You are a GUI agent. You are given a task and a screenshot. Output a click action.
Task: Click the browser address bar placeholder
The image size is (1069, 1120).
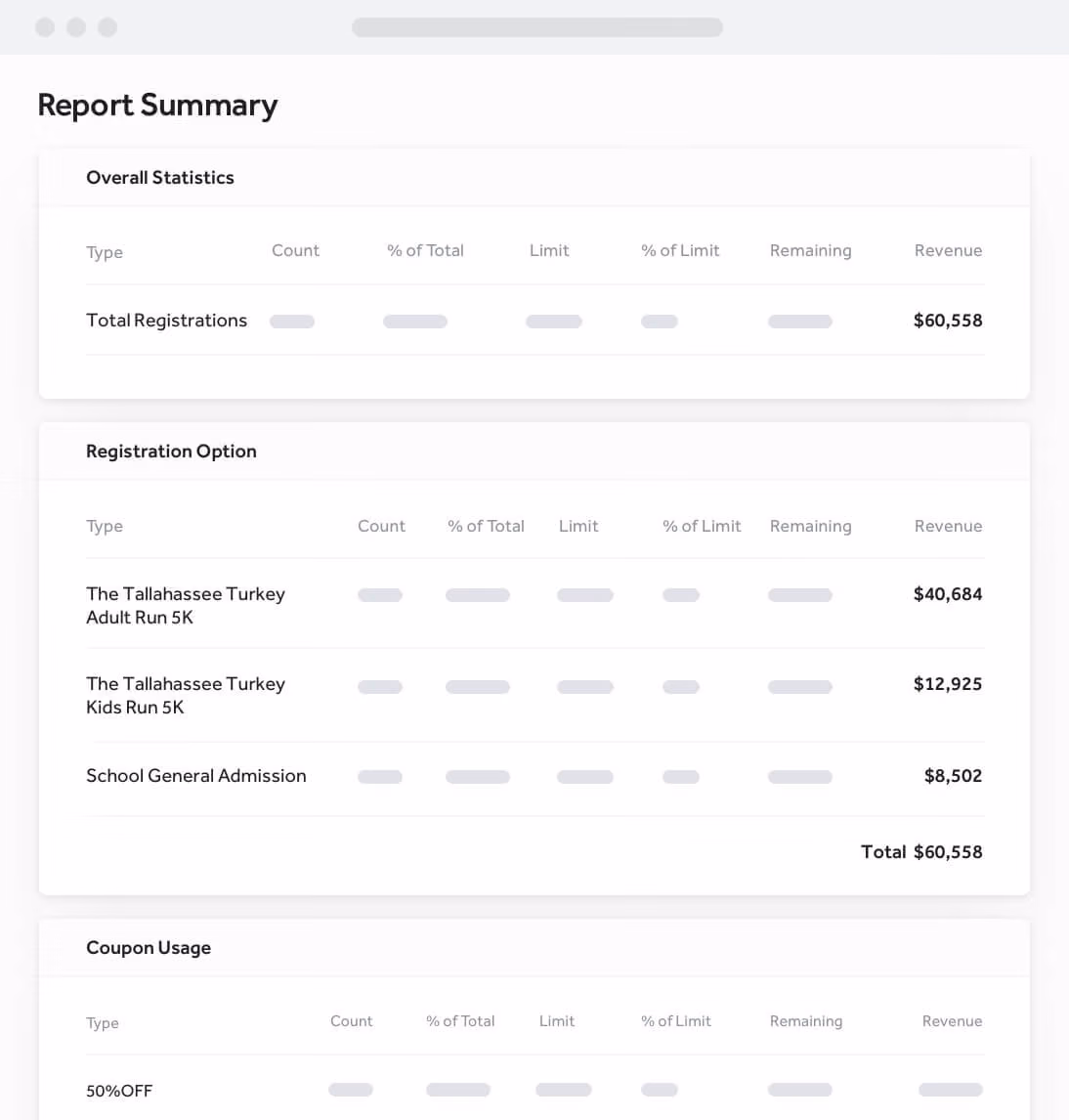point(537,27)
